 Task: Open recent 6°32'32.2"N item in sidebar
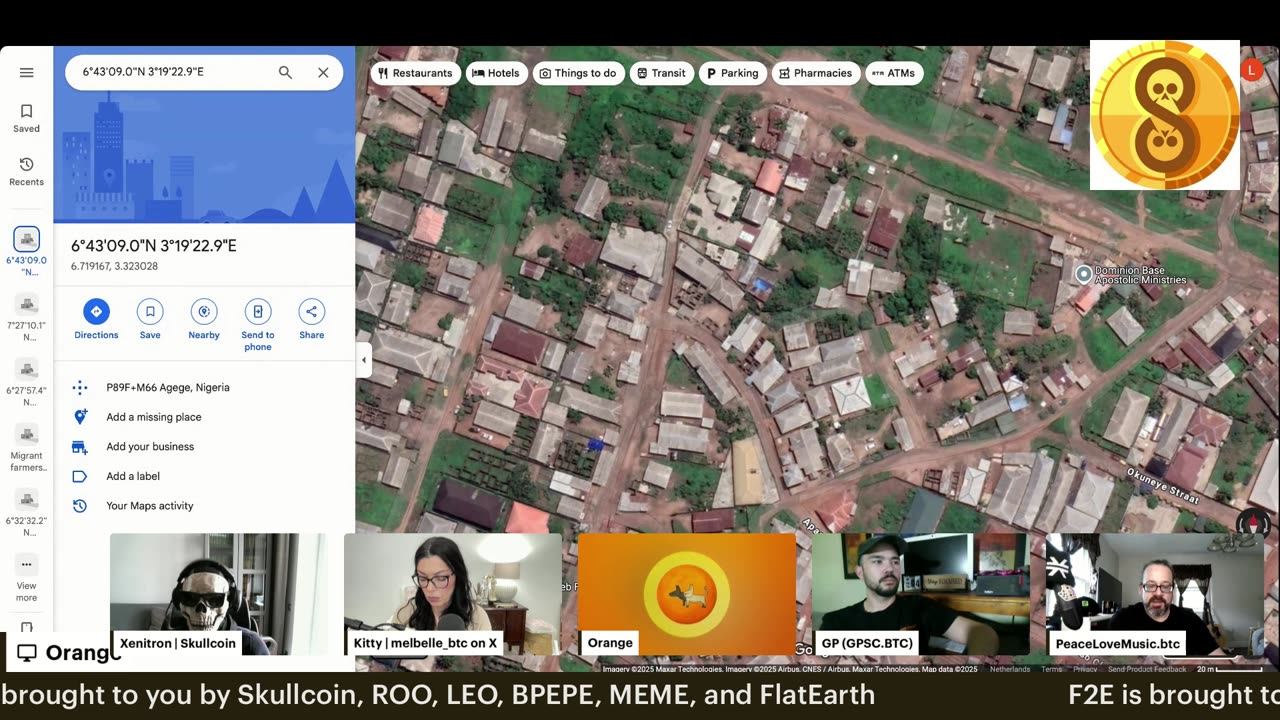click(27, 512)
